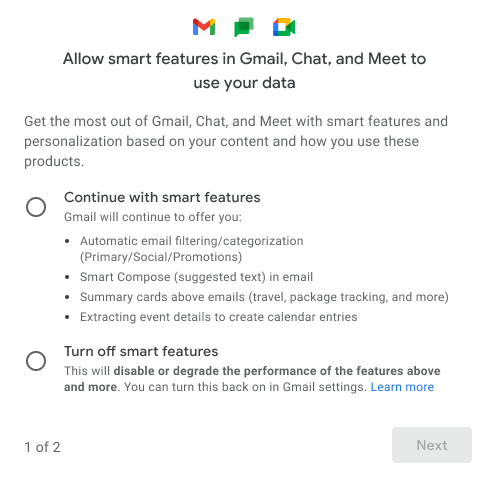
Task: Click the Gmail envelope logo
Action: point(204,27)
